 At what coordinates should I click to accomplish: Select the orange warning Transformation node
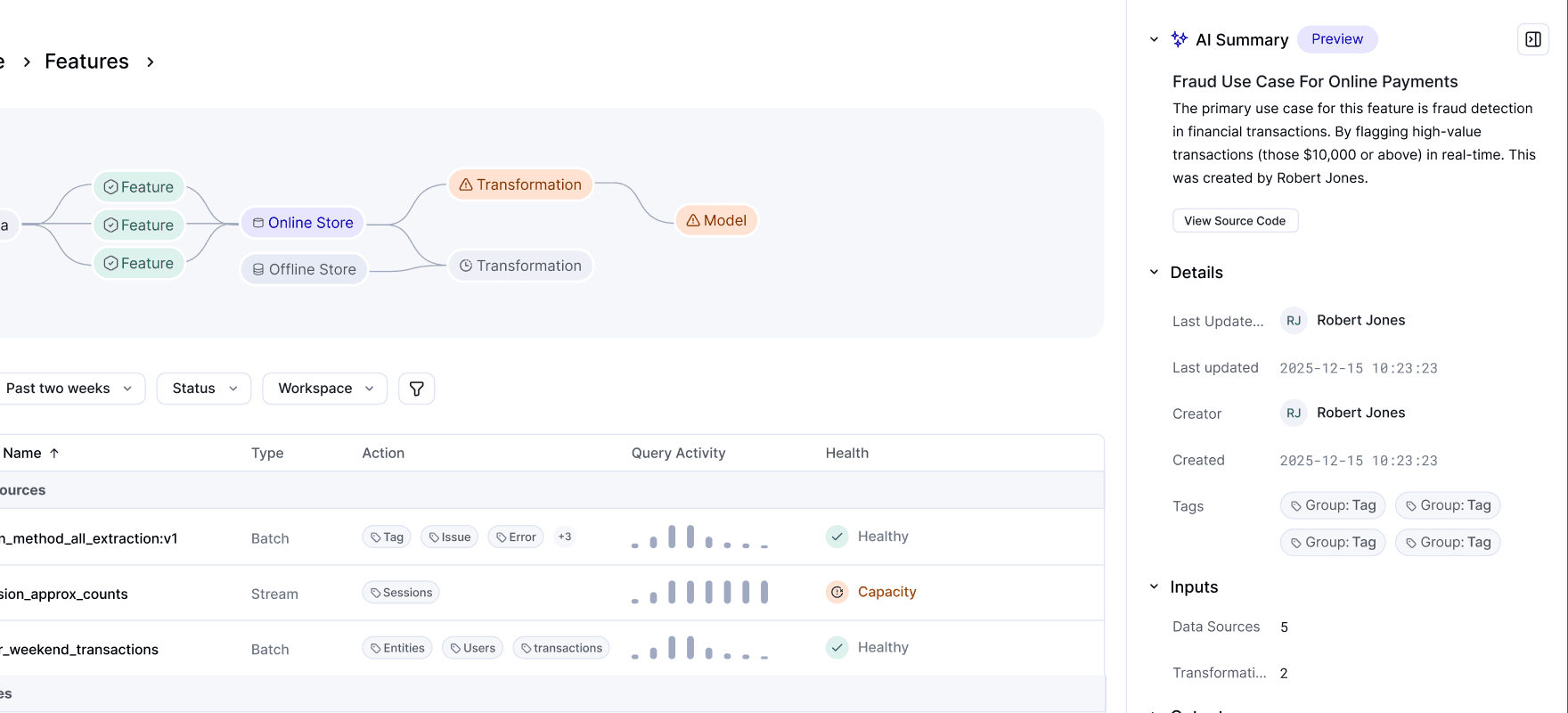[520, 184]
